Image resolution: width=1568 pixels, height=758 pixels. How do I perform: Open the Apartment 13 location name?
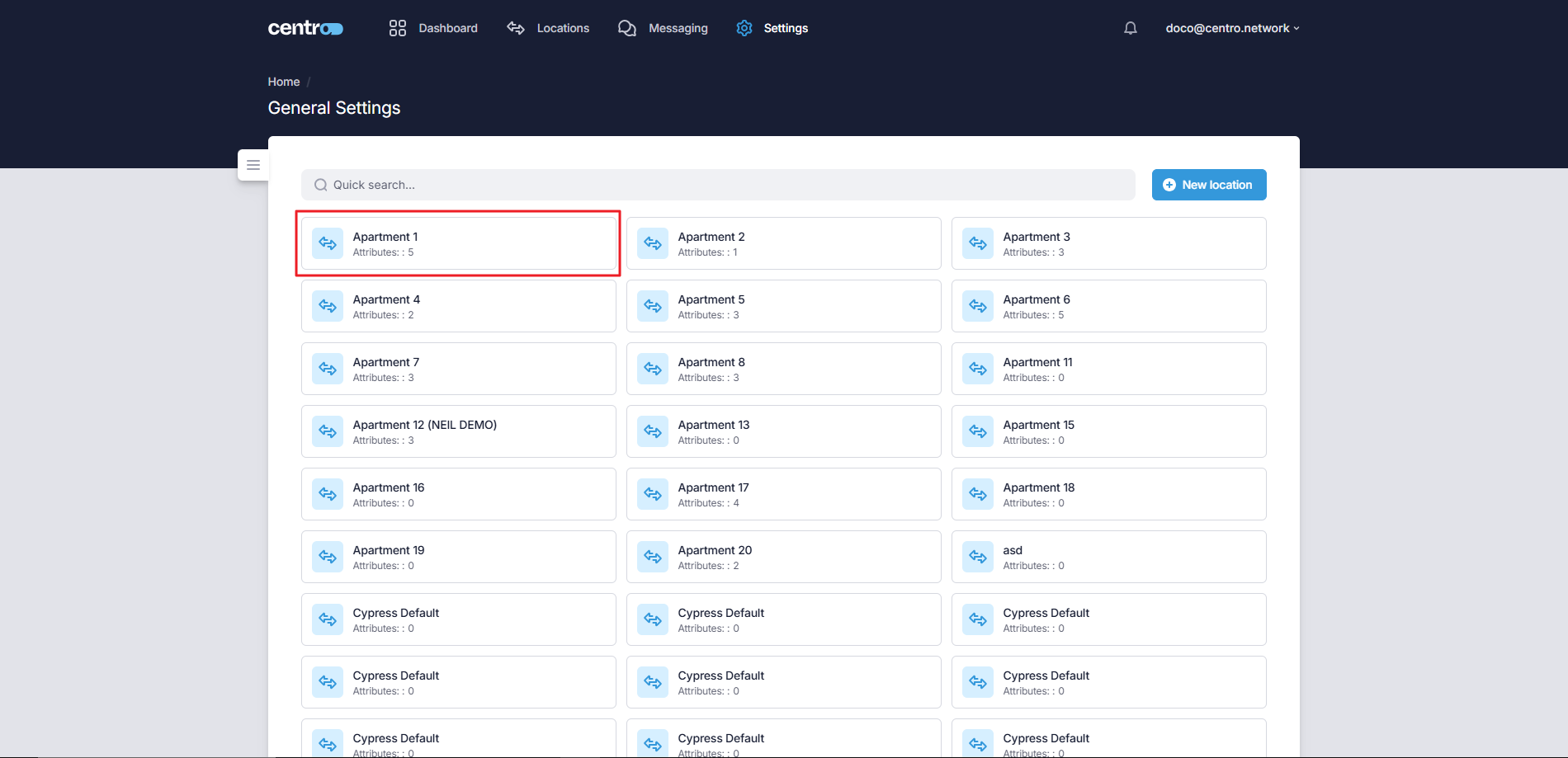(x=714, y=425)
